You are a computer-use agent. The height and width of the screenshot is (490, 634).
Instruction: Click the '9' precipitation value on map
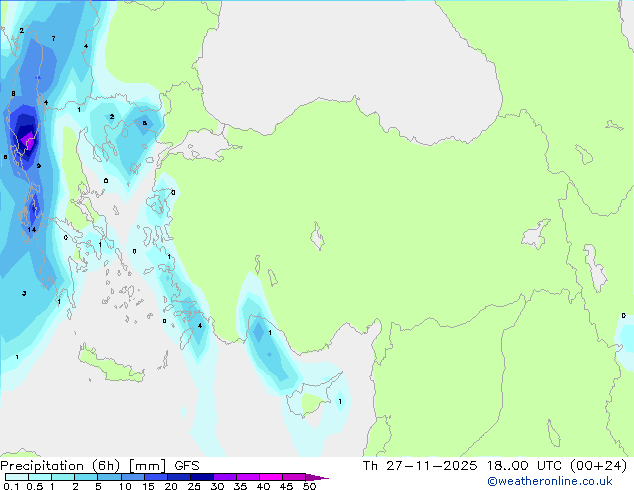click(38, 166)
